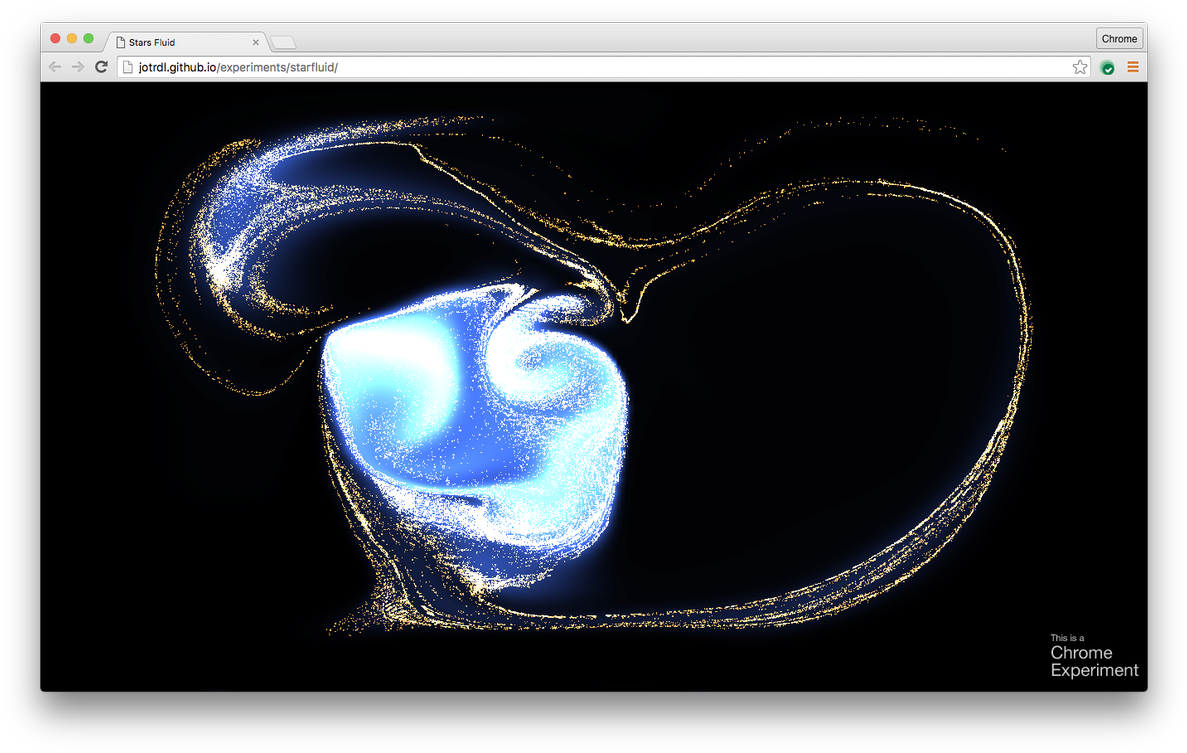Reload the Stars Fluid page
Screen dimensions: 1187x753
(101, 67)
